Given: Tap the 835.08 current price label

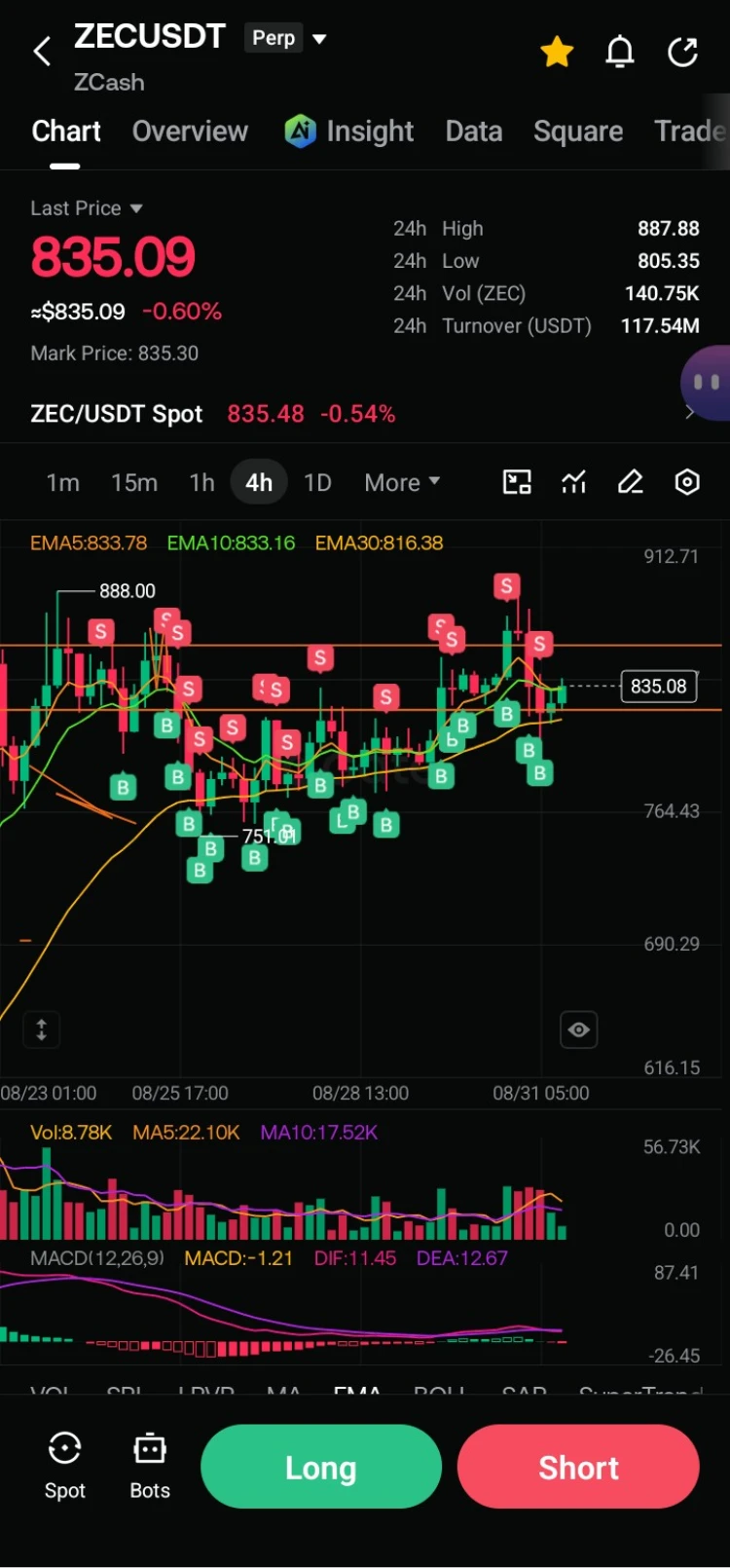Looking at the screenshot, I should click(x=659, y=687).
